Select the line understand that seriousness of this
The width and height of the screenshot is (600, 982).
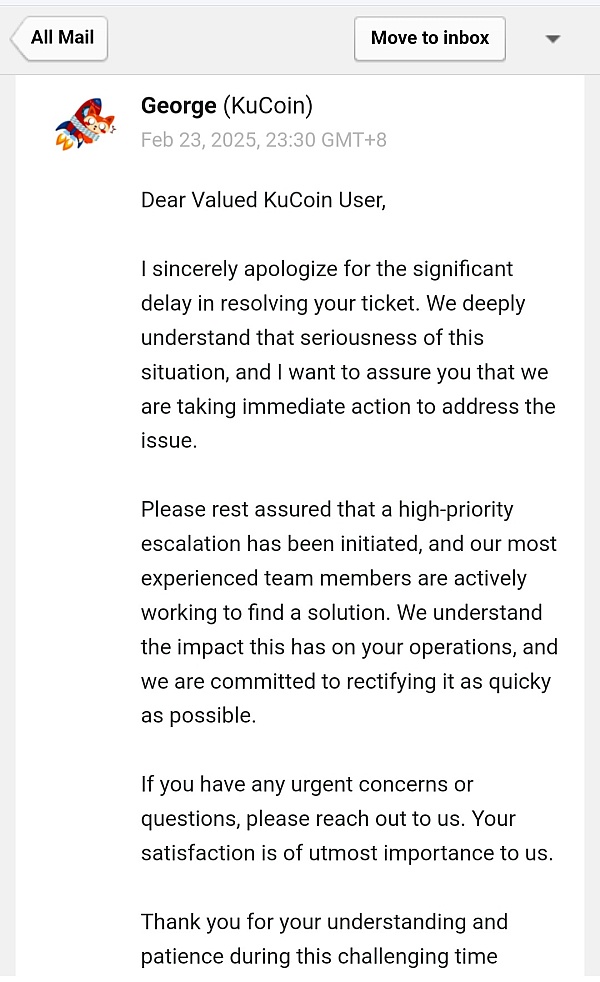point(313,338)
